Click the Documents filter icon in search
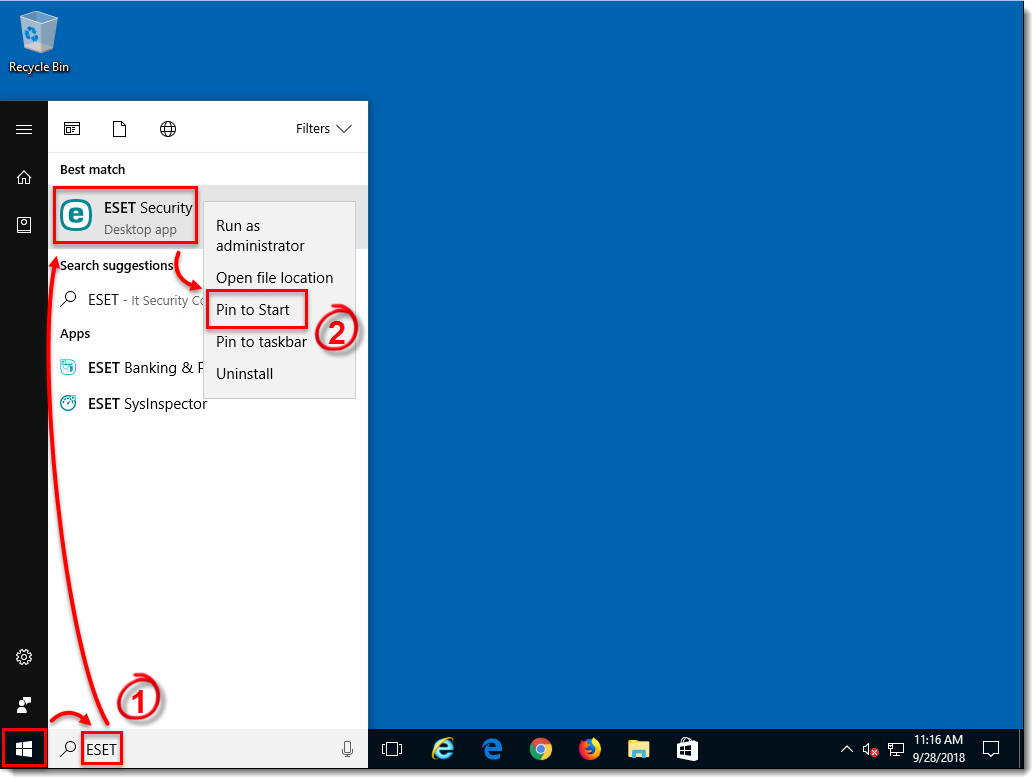Screen dimensions: 1033x778 pos(119,128)
